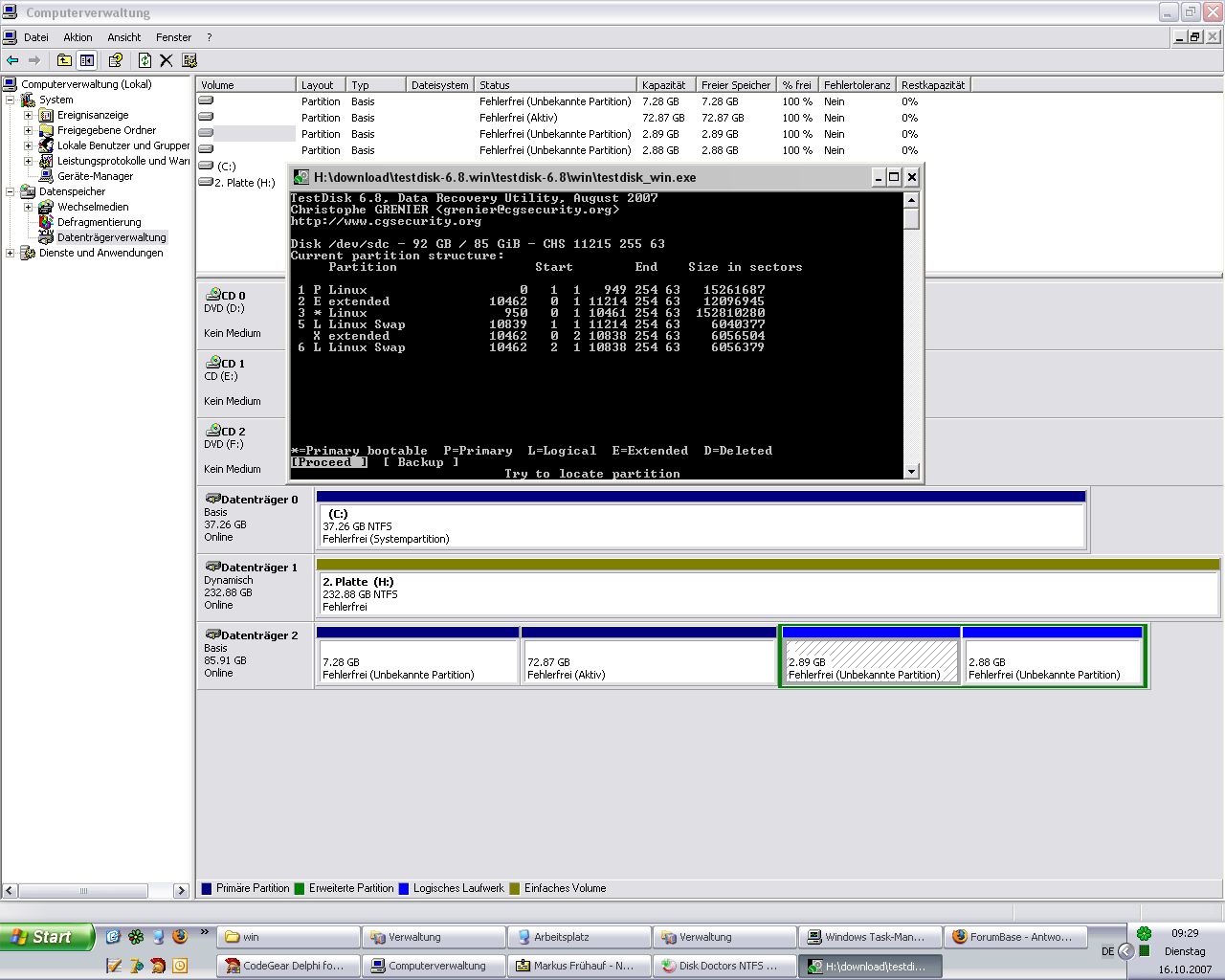The width and height of the screenshot is (1225, 980).
Task: Expand the Freigegebene Ordner tree node
Action: [29, 130]
